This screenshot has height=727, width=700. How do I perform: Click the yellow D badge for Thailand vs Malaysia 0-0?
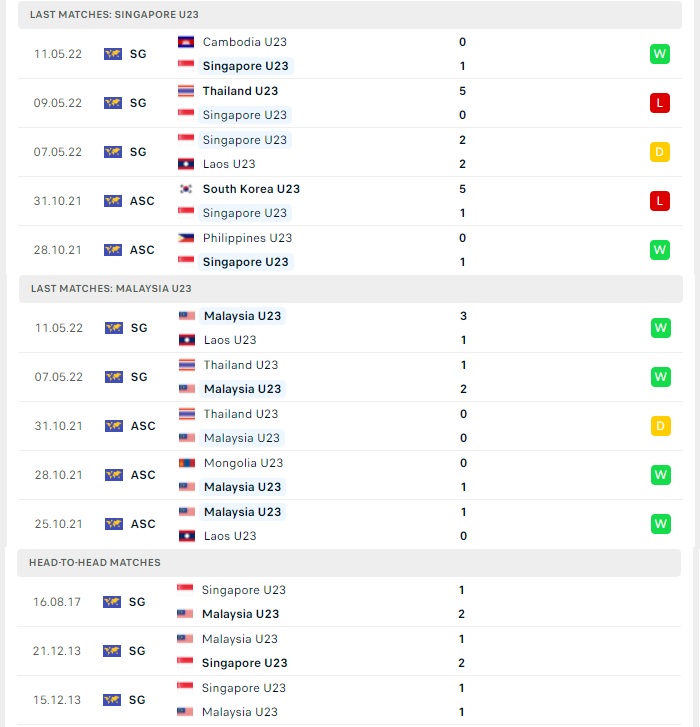[661, 426]
